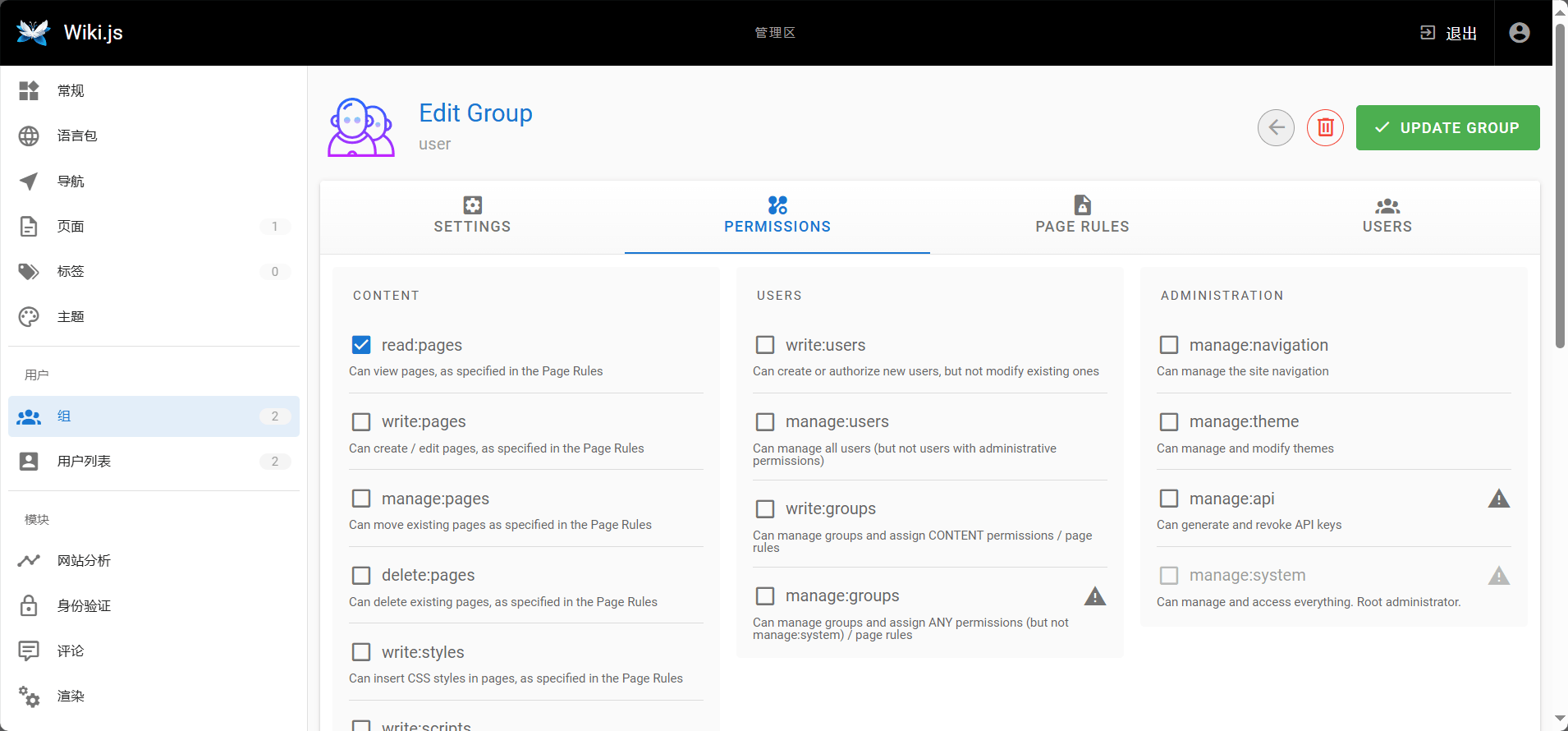Switch to the Page Rules tab

click(x=1082, y=217)
